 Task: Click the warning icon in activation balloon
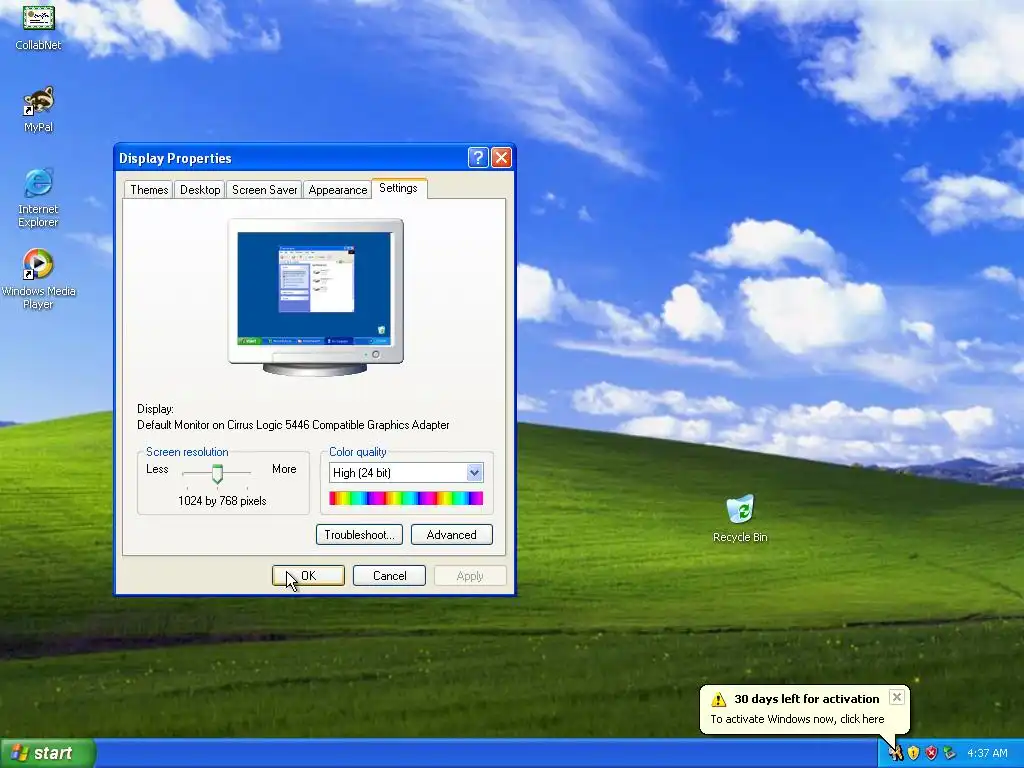[x=718, y=699]
